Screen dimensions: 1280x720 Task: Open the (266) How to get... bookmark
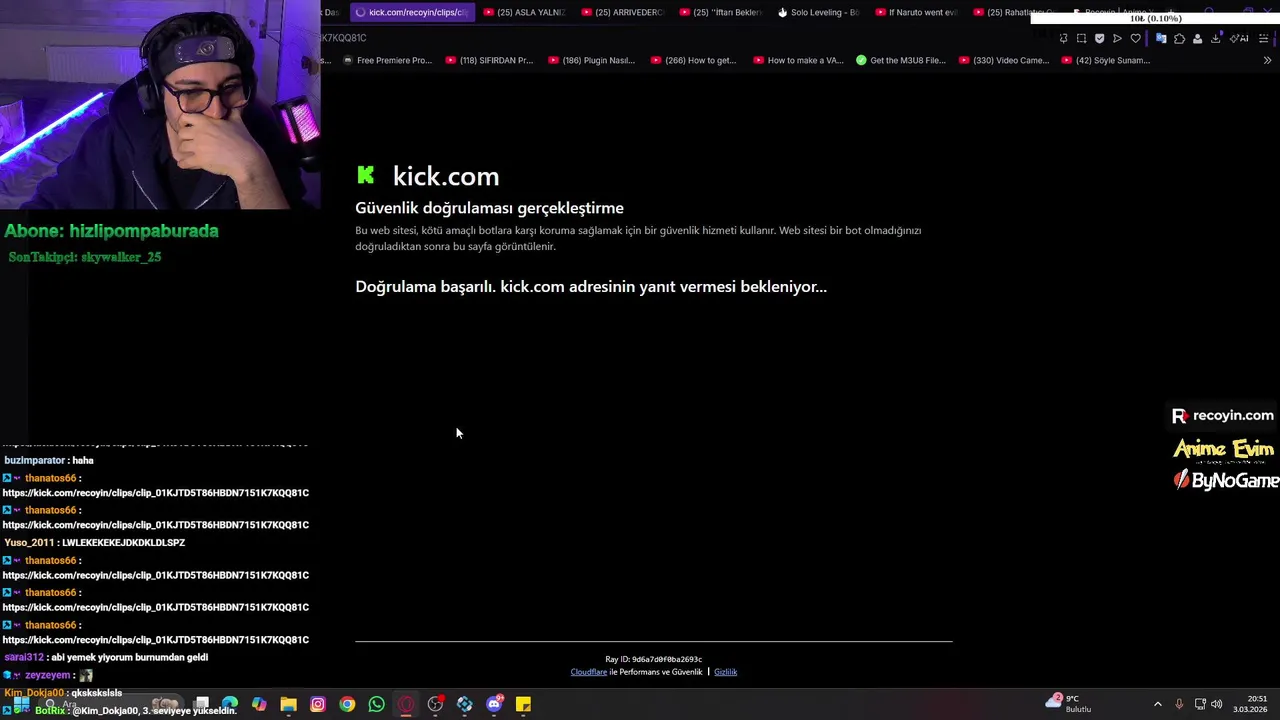click(693, 60)
